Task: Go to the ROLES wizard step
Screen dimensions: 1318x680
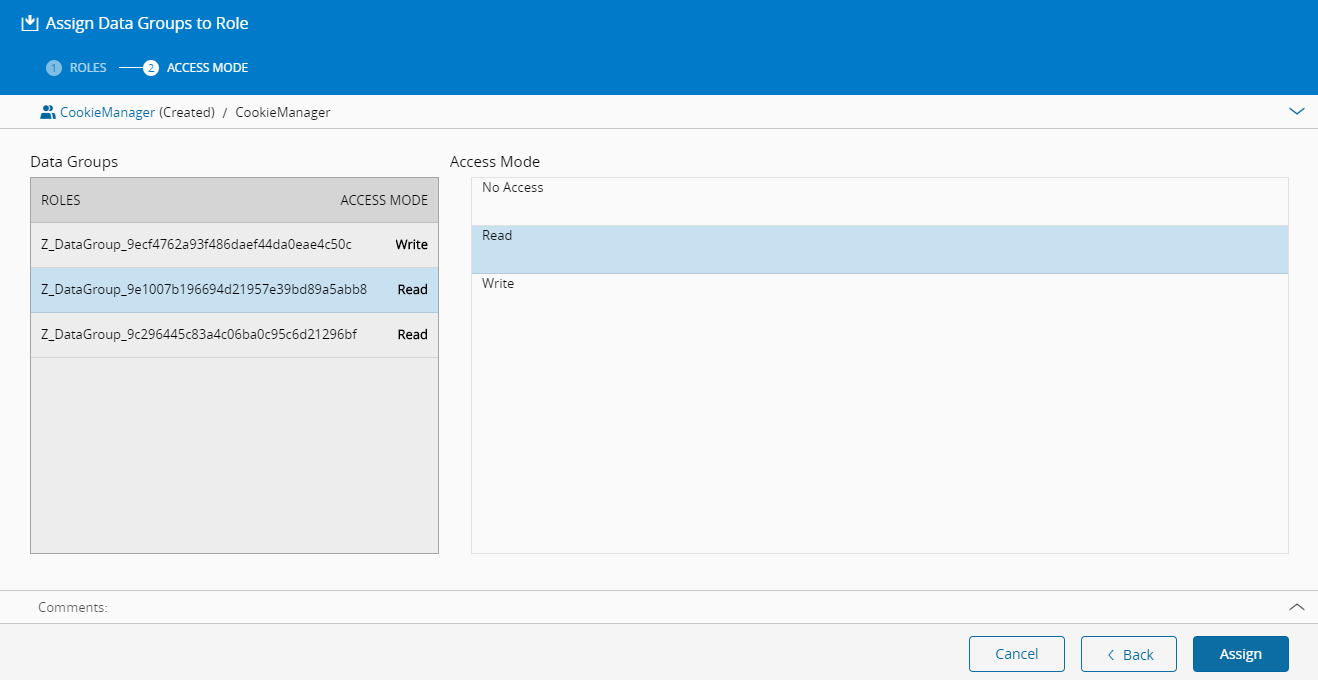Action: [88, 68]
